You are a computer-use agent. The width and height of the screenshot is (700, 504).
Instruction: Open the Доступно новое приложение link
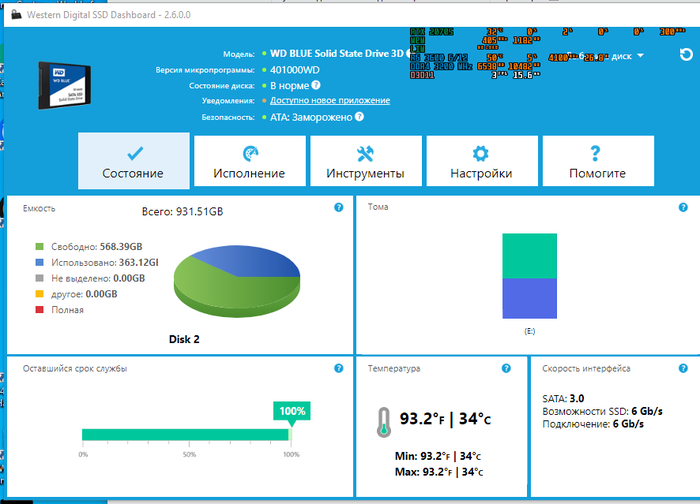coord(330,101)
